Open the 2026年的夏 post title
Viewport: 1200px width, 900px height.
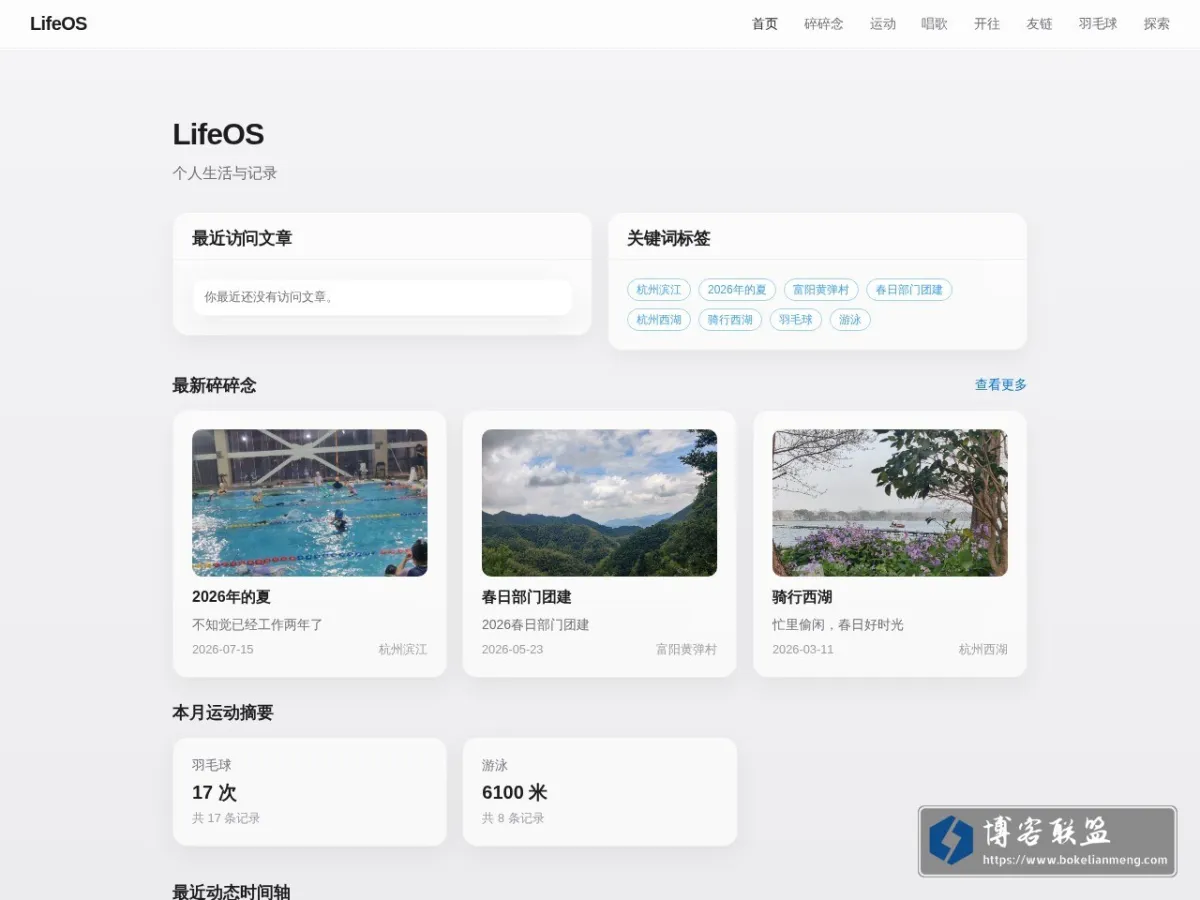click(231, 597)
